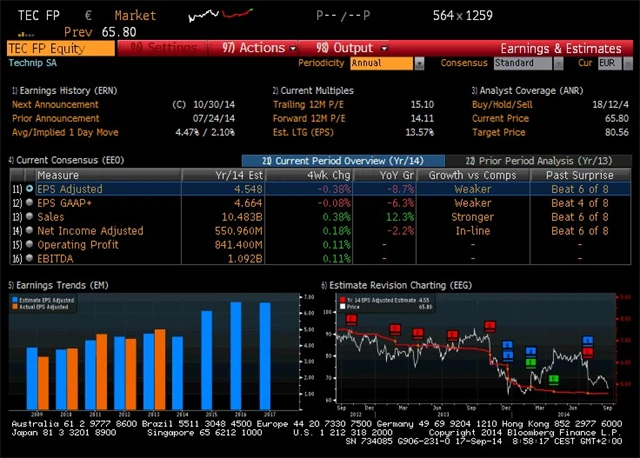Click the orange Actual EPS Adjusted legend swatch
The image size is (640, 458).
point(16,307)
